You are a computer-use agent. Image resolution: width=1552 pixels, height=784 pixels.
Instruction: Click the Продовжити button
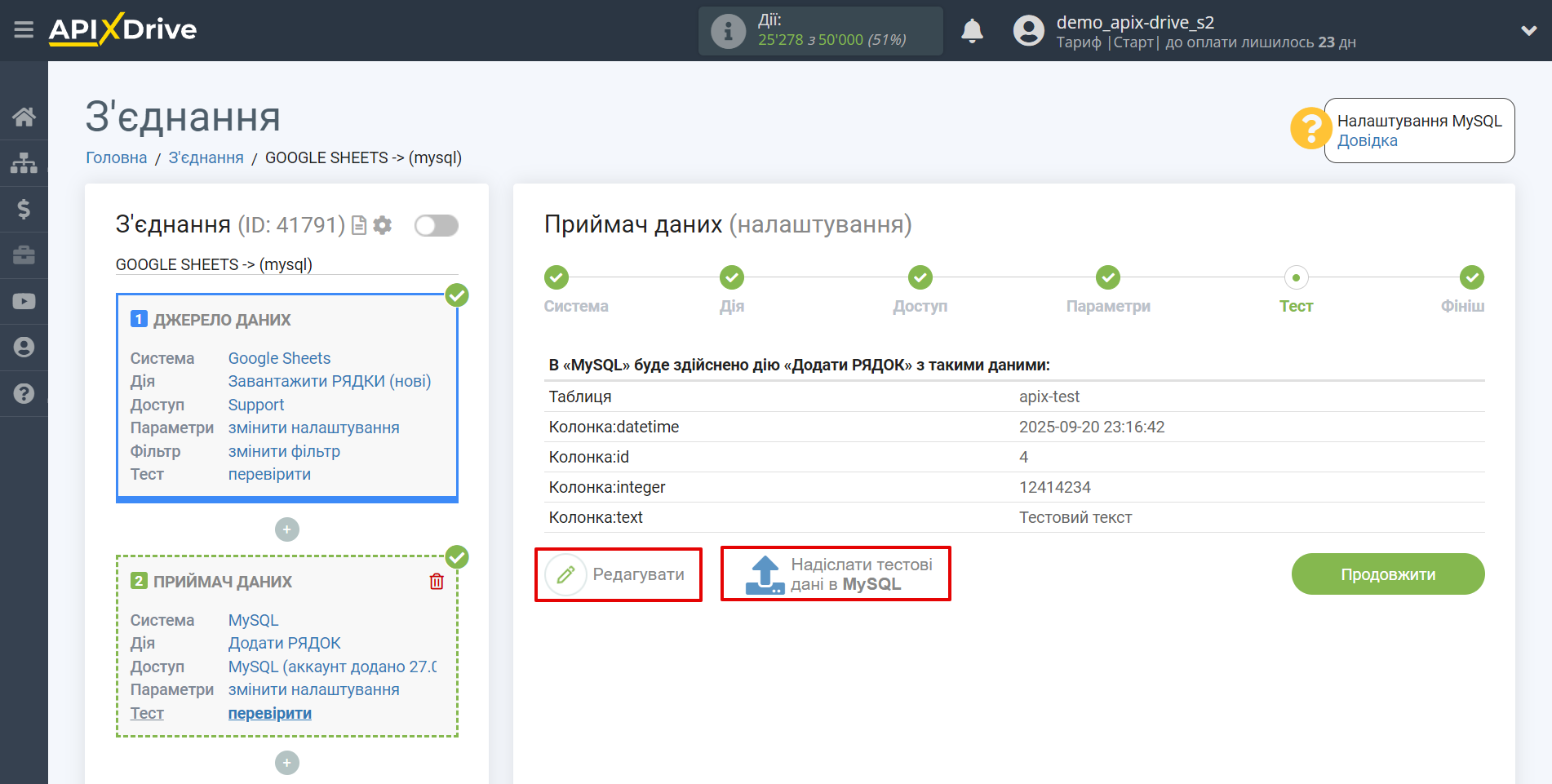point(1388,574)
